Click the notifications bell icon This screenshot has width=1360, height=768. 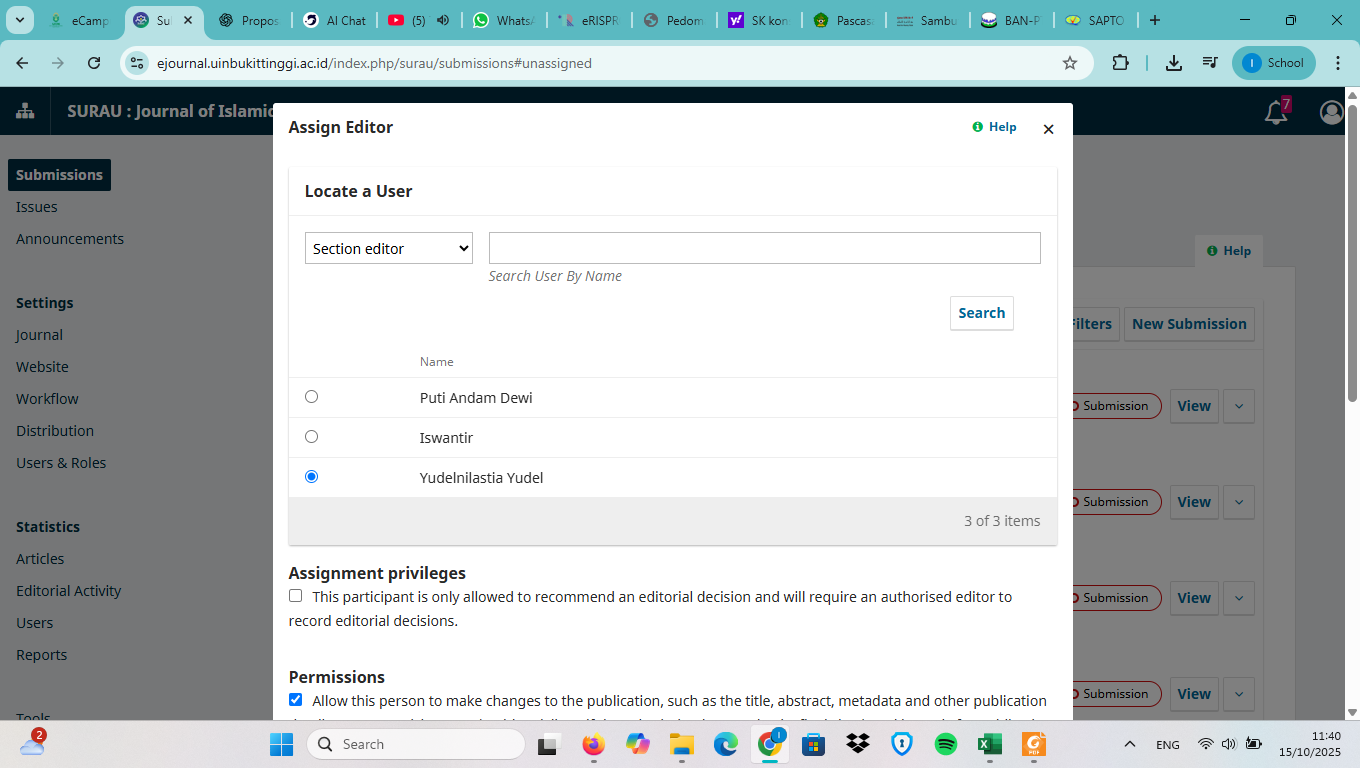tap(1276, 112)
